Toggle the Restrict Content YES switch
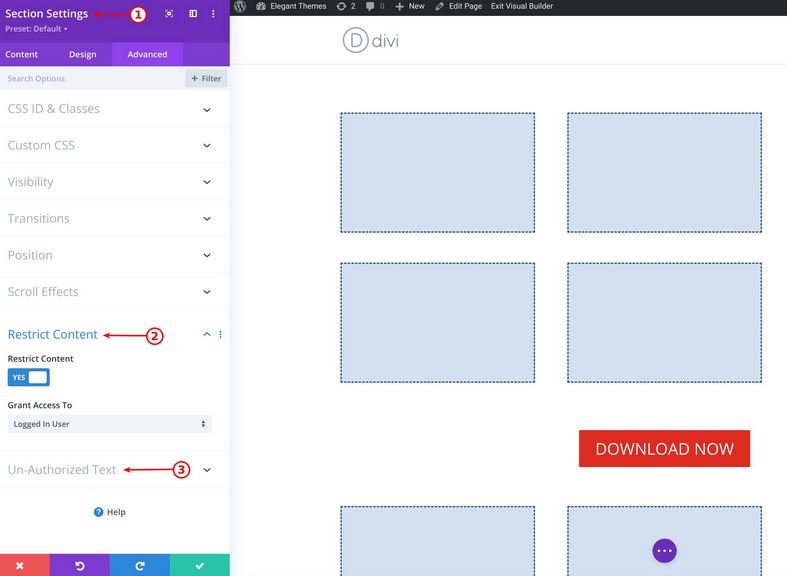 coord(29,377)
